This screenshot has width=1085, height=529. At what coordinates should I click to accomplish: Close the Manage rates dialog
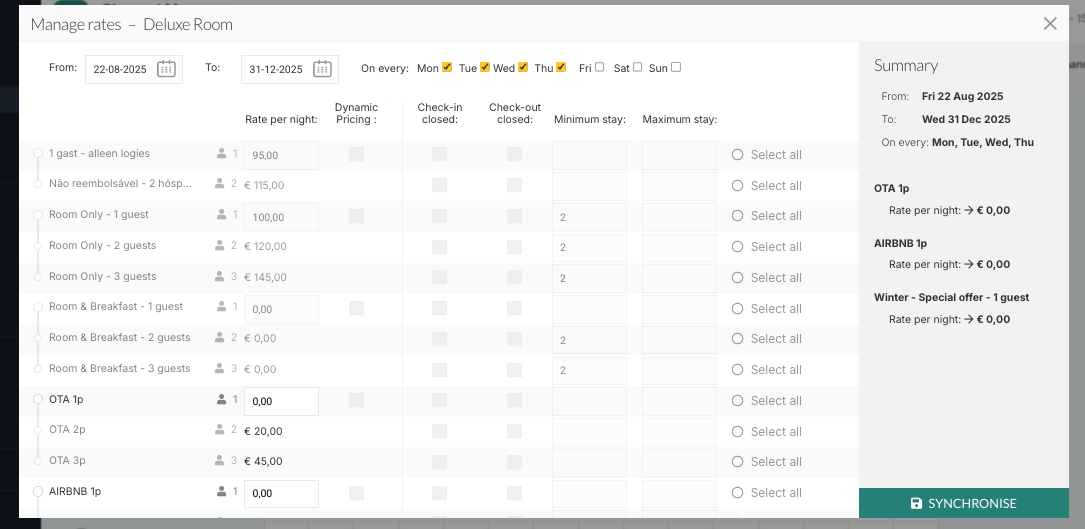click(1050, 24)
